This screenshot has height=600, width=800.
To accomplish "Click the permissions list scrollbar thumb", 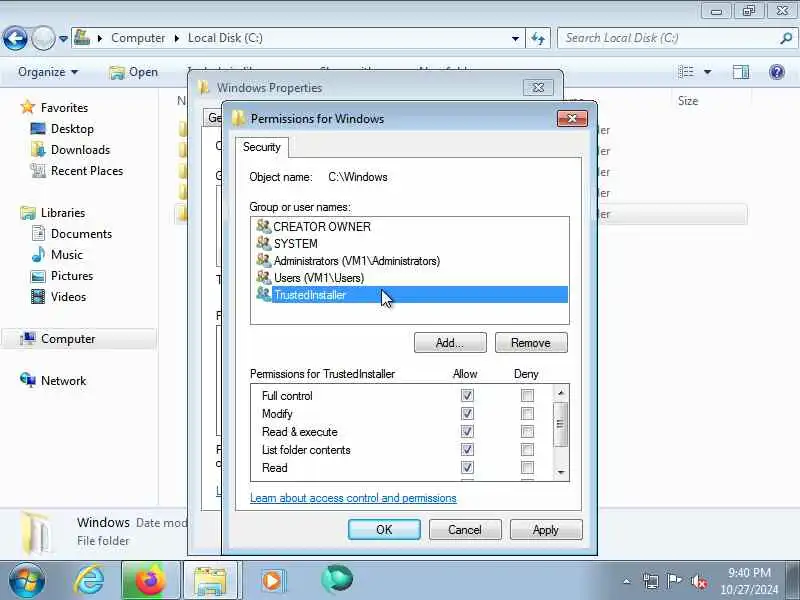I will pos(561,424).
